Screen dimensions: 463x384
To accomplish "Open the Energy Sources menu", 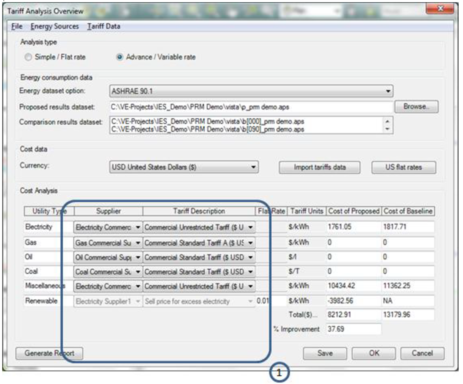I will [x=55, y=26].
